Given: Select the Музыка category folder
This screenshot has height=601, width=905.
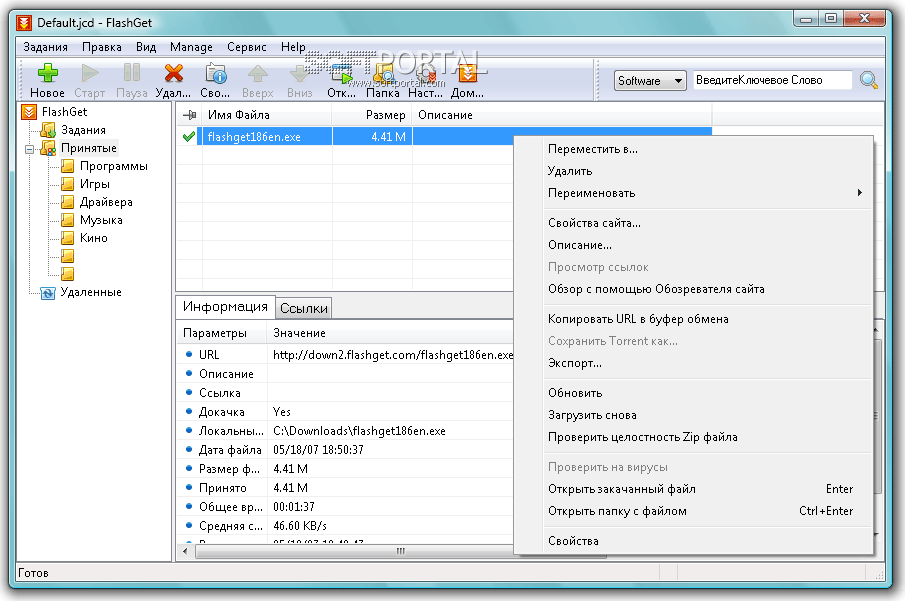Looking at the screenshot, I should pyautogui.click(x=101, y=220).
